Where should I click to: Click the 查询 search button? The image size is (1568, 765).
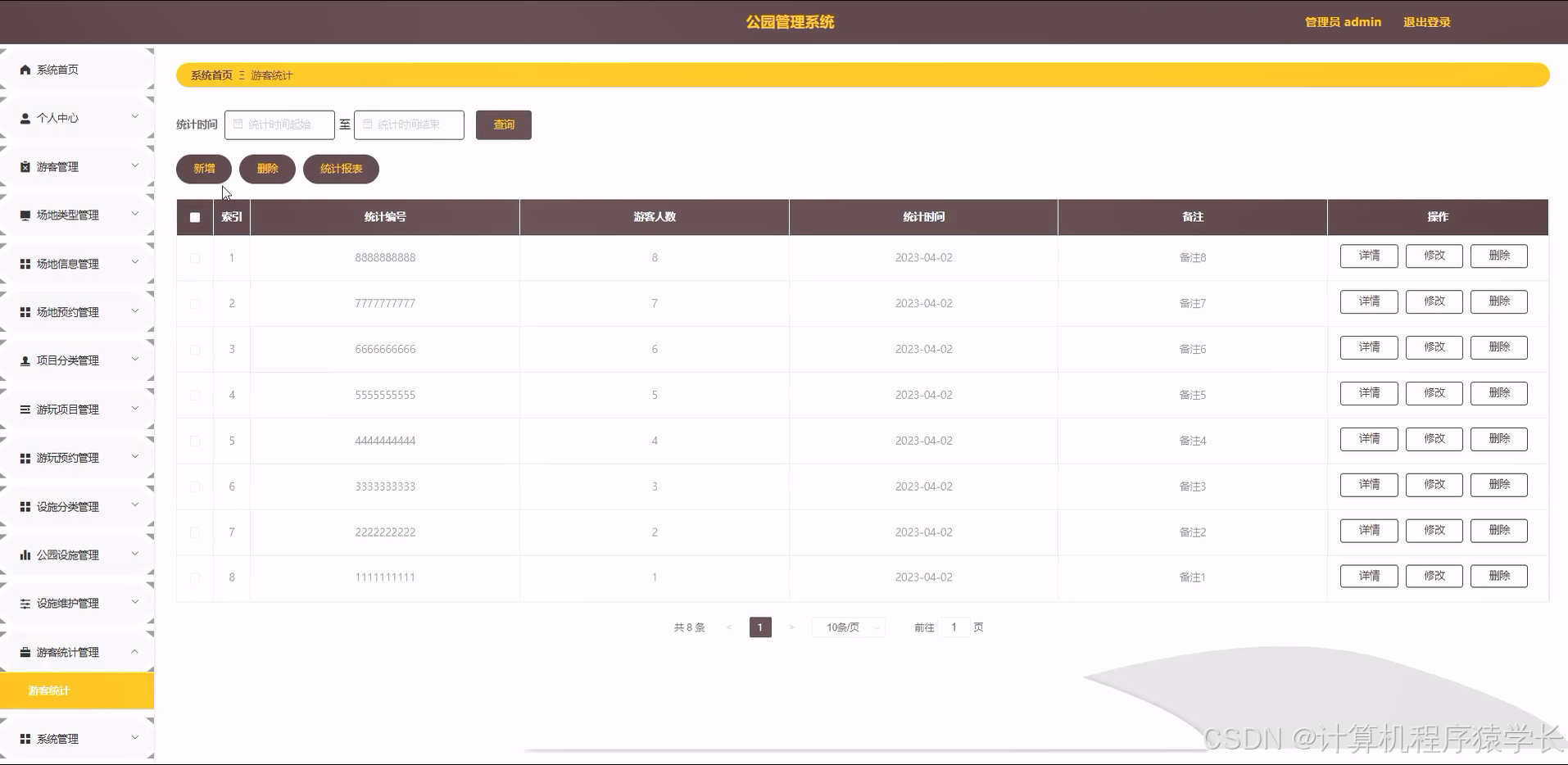coord(504,124)
